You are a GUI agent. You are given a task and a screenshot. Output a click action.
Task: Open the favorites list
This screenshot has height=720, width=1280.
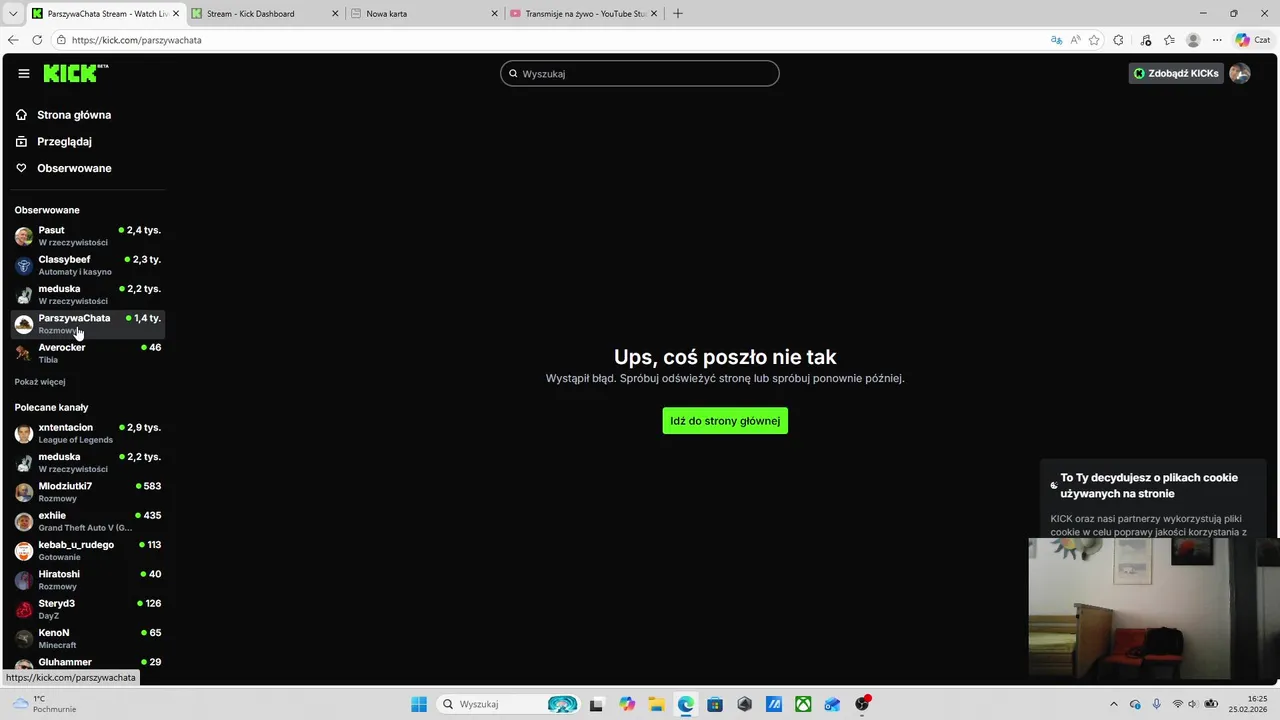(1169, 40)
